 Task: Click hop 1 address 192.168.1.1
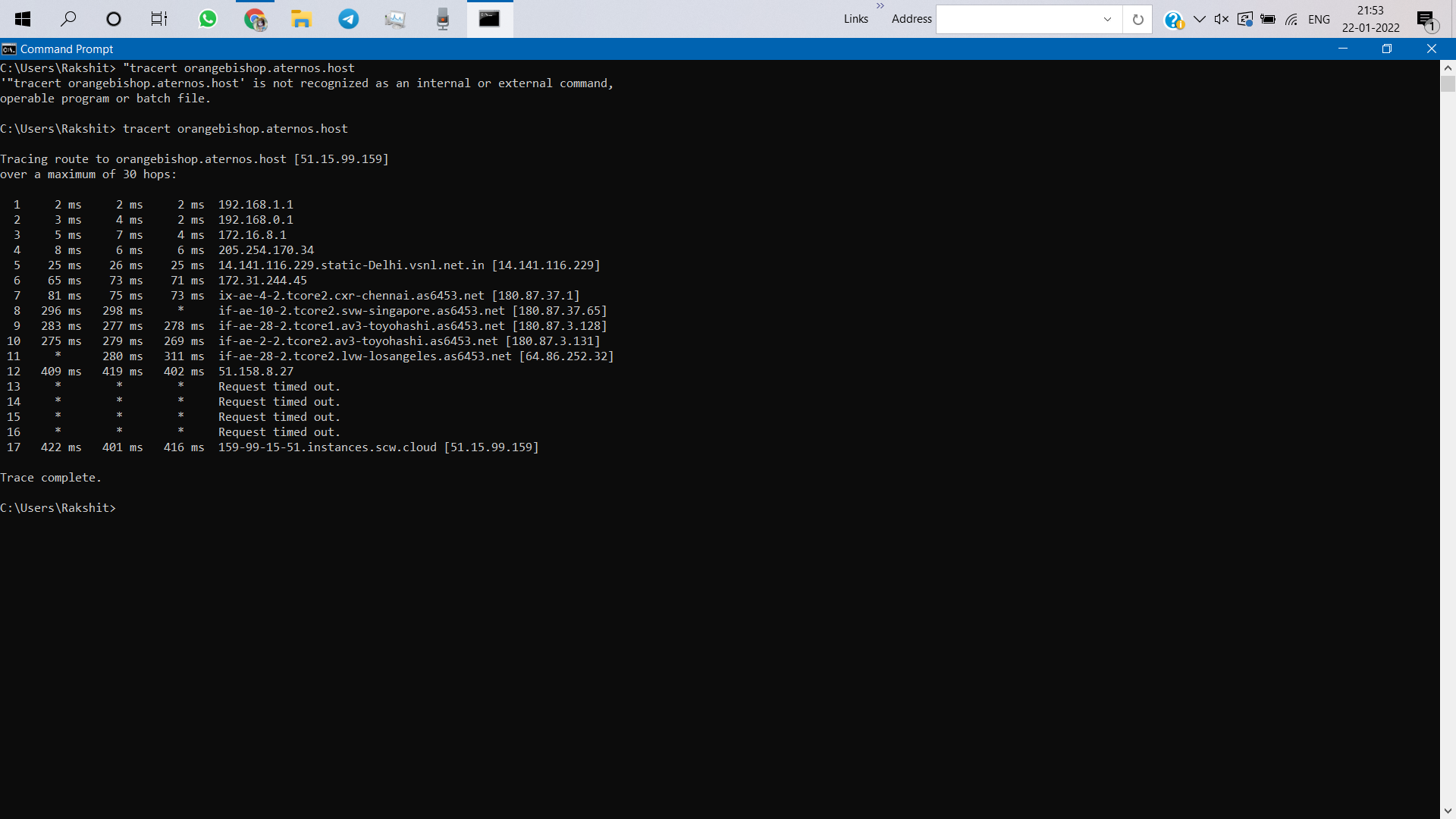[x=256, y=205]
